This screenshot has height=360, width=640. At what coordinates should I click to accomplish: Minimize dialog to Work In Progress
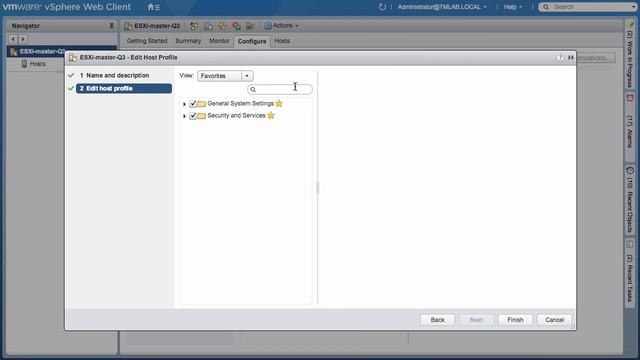571,58
